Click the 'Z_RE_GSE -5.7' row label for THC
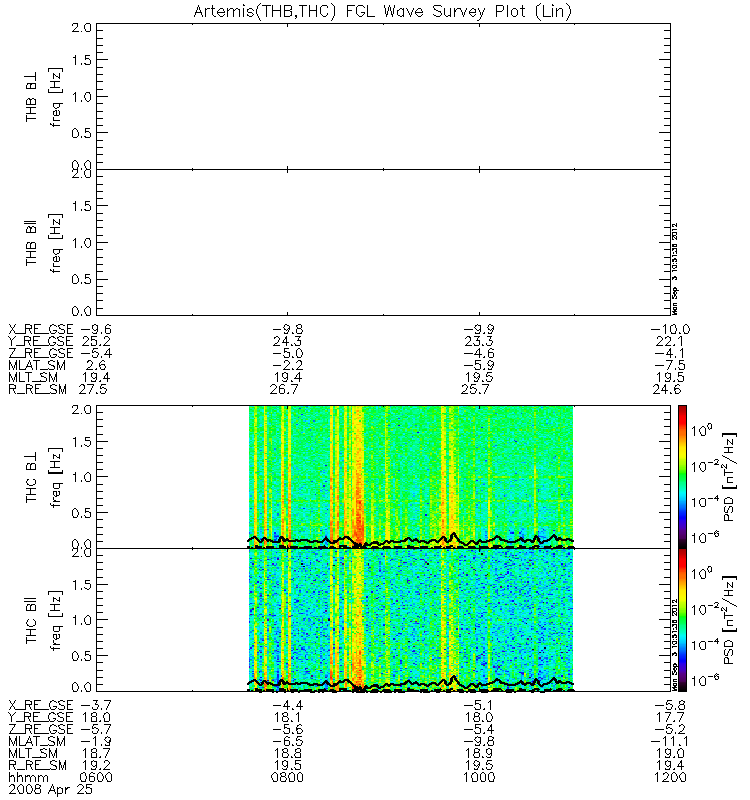Viewport: 750px width, 800px height. tap(59, 729)
